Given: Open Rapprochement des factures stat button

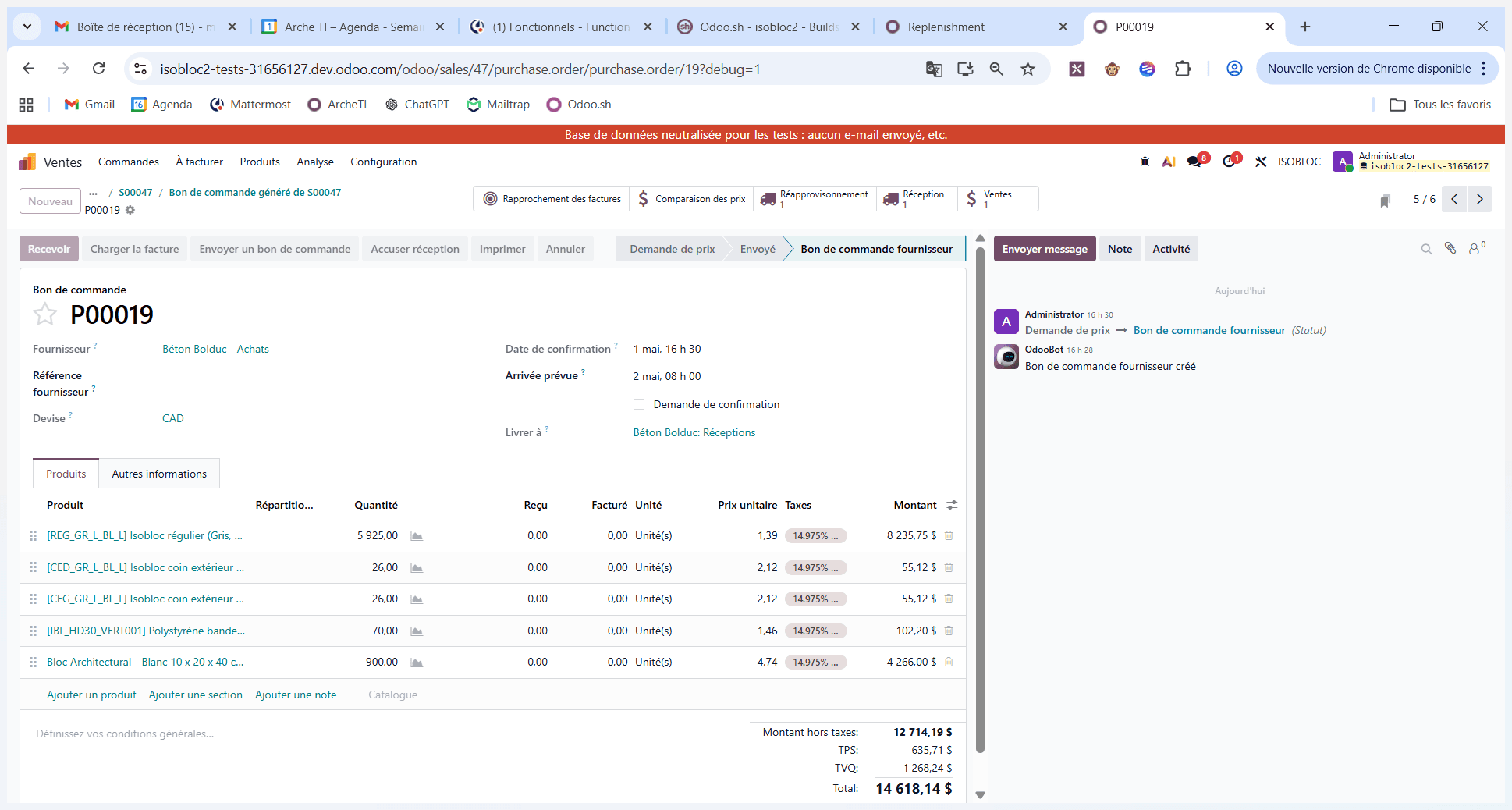Looking at the screenshot, I should pos(552,199).
